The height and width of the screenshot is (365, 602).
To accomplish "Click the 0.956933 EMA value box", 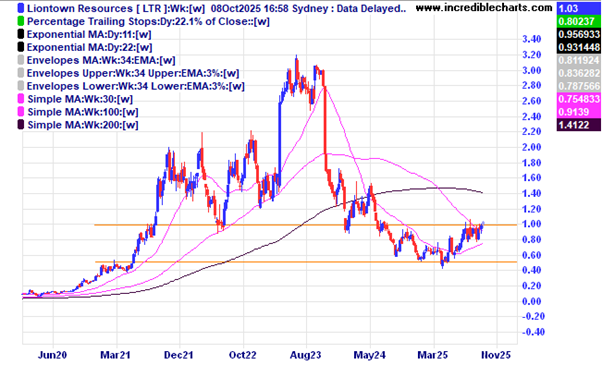I will click(579, 35).
